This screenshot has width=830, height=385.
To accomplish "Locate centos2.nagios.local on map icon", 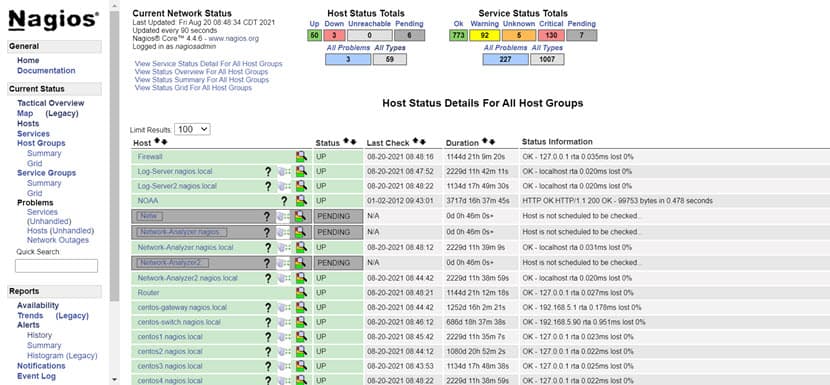I will click(x=284, y=351).
